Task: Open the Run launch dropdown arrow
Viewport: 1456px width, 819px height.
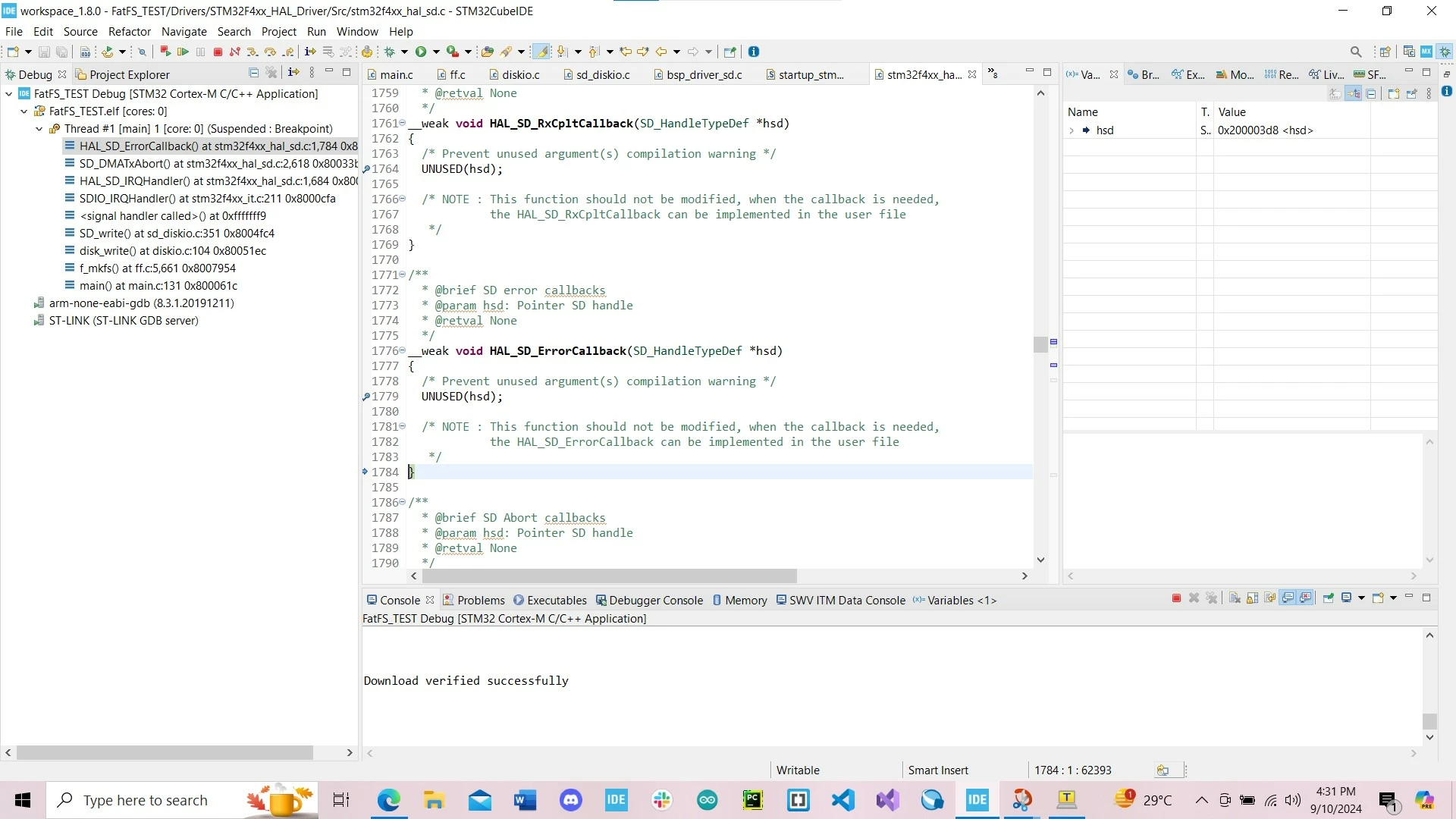Action: tap(435, 52)
